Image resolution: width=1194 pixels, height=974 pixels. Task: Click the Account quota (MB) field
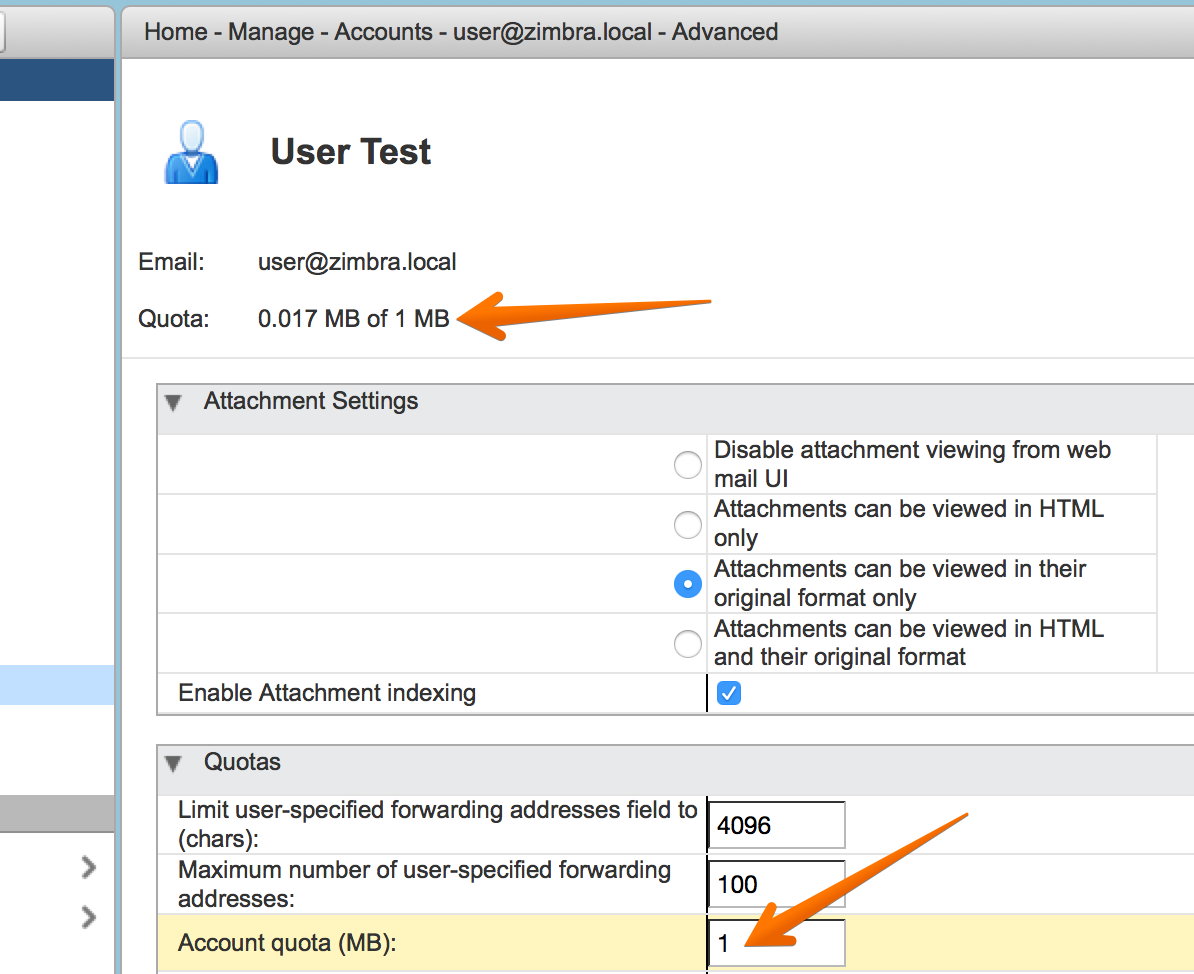pos(777,944)
